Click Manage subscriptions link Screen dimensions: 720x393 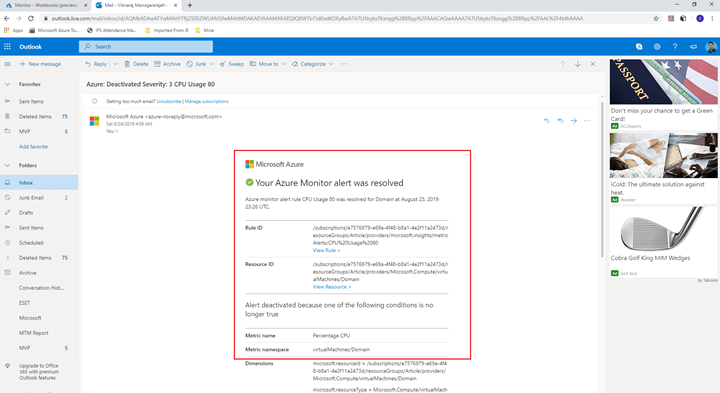click(207, 101)
